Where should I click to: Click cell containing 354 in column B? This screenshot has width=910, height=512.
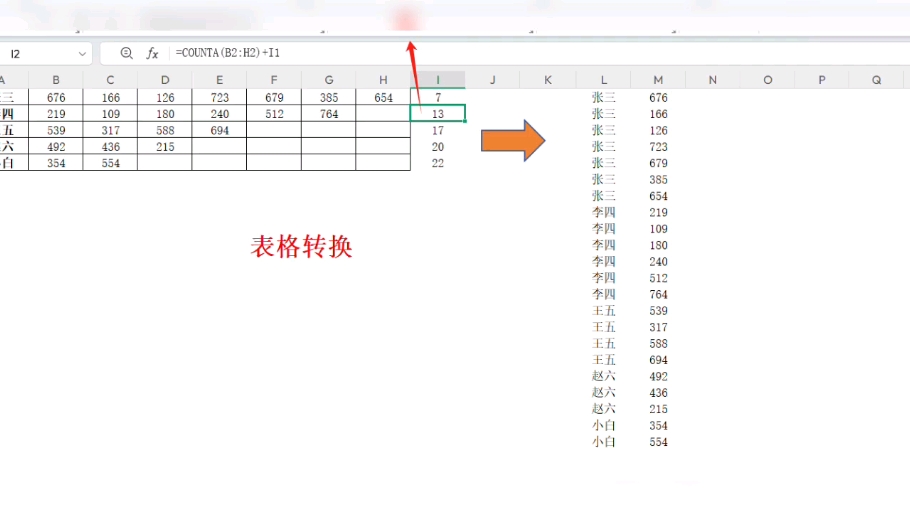pos(56,163)
